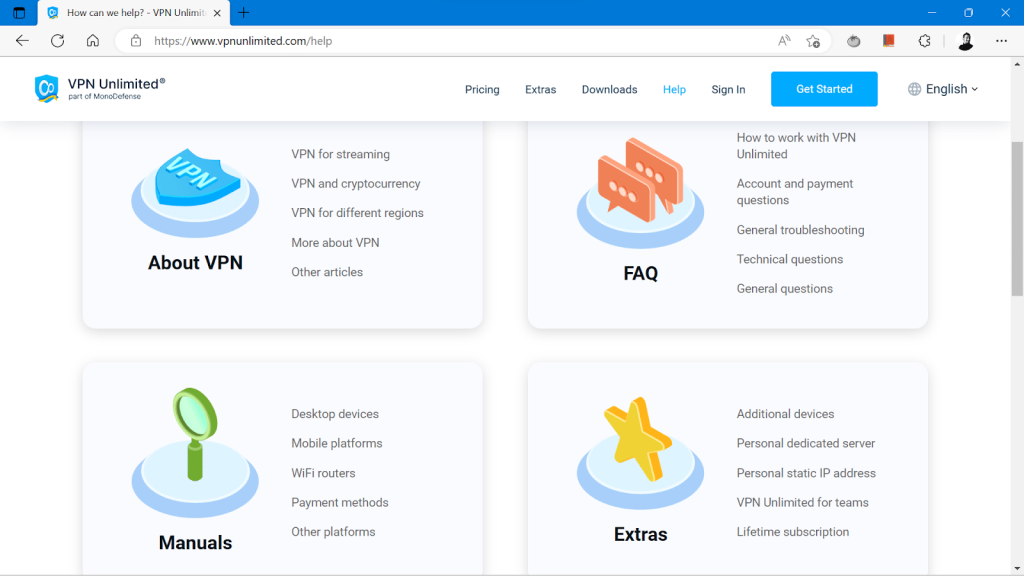Click the 'Manuals' card heading
The image size is (1024, 576).
tap(195, 543)
